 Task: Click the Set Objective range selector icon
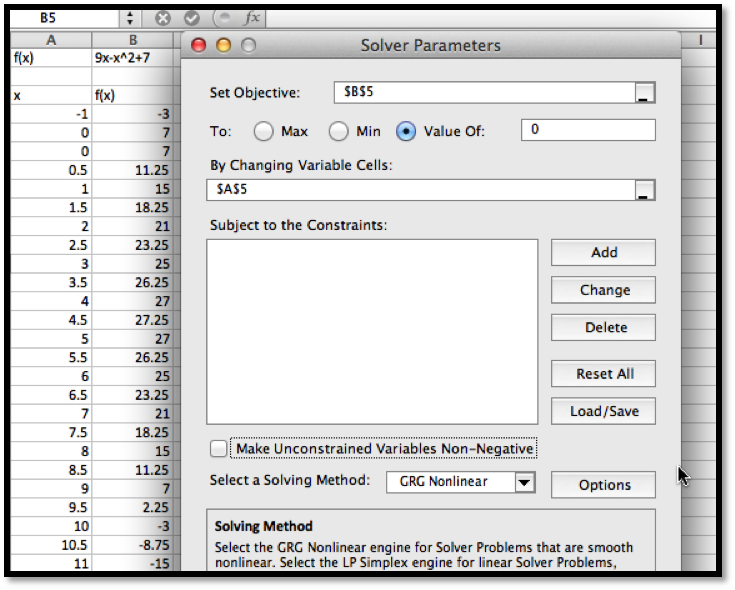click(x=645, y=93)
